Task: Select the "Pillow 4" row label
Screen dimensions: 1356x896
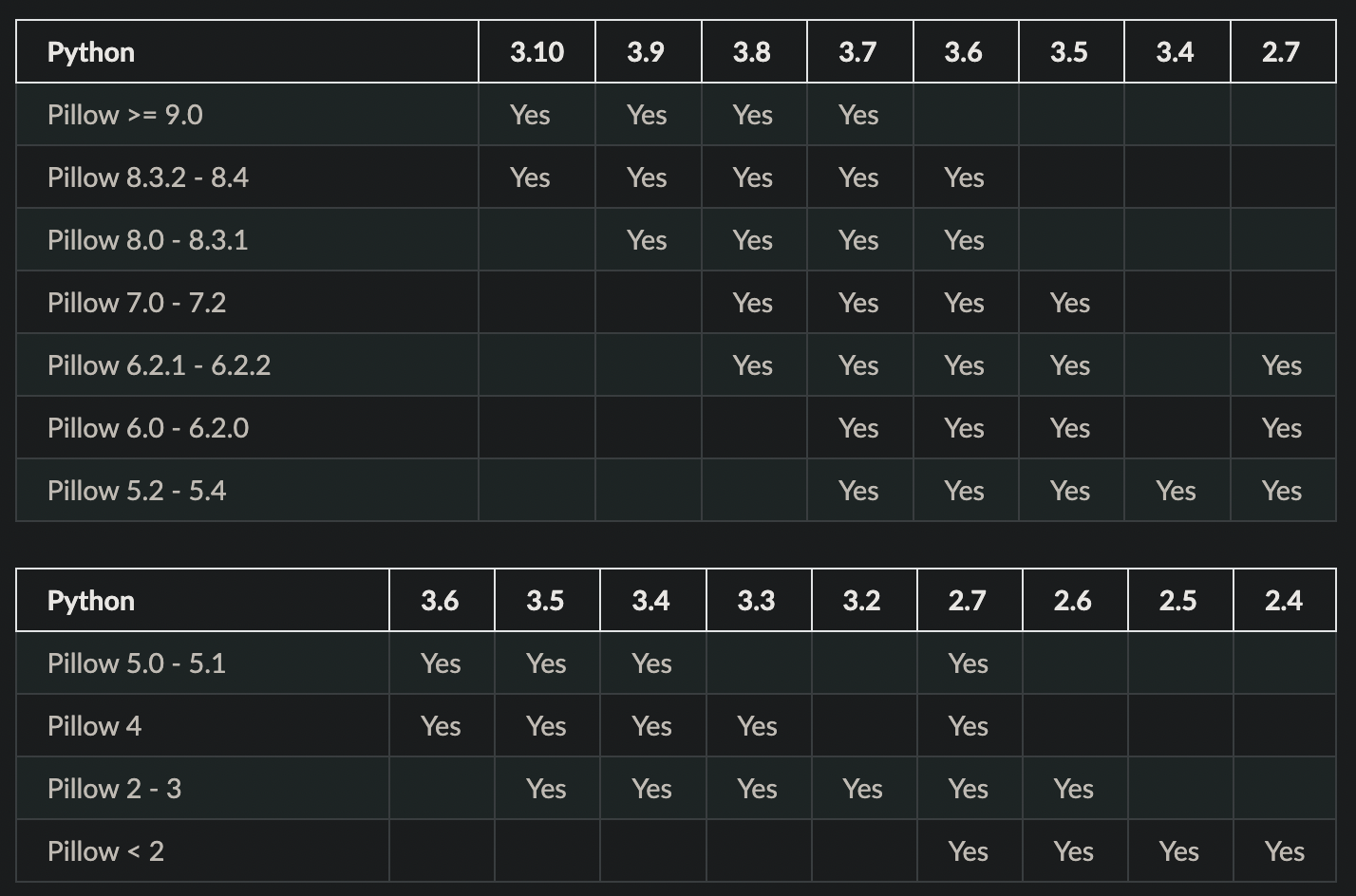Action: pos(94,726)
